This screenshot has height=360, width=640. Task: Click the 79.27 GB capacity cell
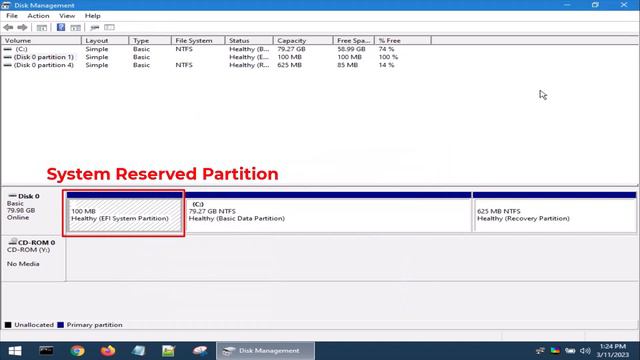pos(291,49)
